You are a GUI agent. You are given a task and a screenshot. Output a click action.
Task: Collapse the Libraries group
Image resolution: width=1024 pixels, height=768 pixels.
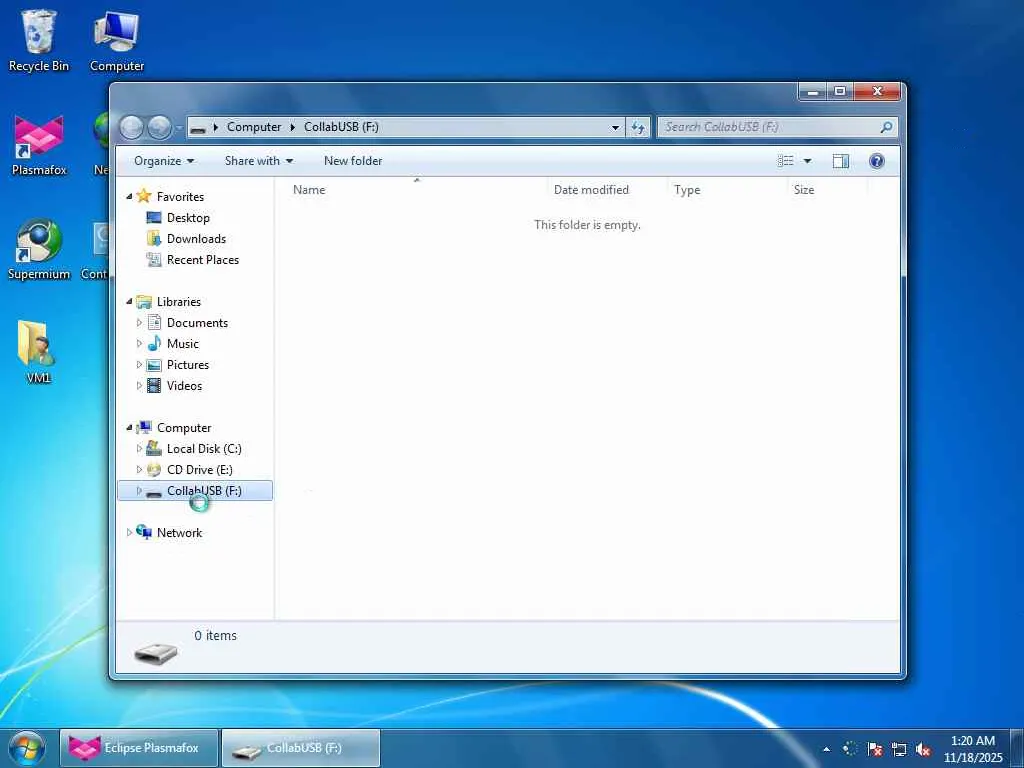pyautogui.click(x=129, y=302)
